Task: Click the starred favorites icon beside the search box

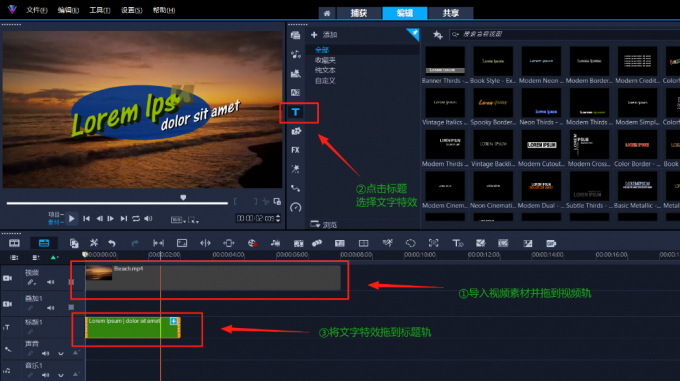Action: coord(437,35)
